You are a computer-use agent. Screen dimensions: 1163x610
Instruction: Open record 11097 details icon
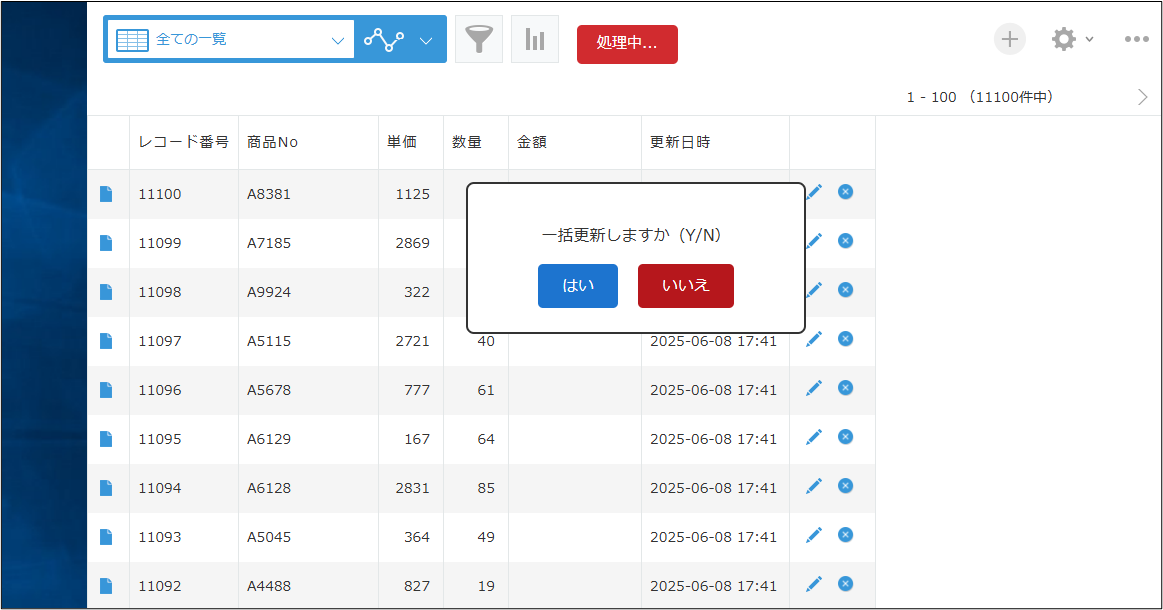click(x=106, y=341)
